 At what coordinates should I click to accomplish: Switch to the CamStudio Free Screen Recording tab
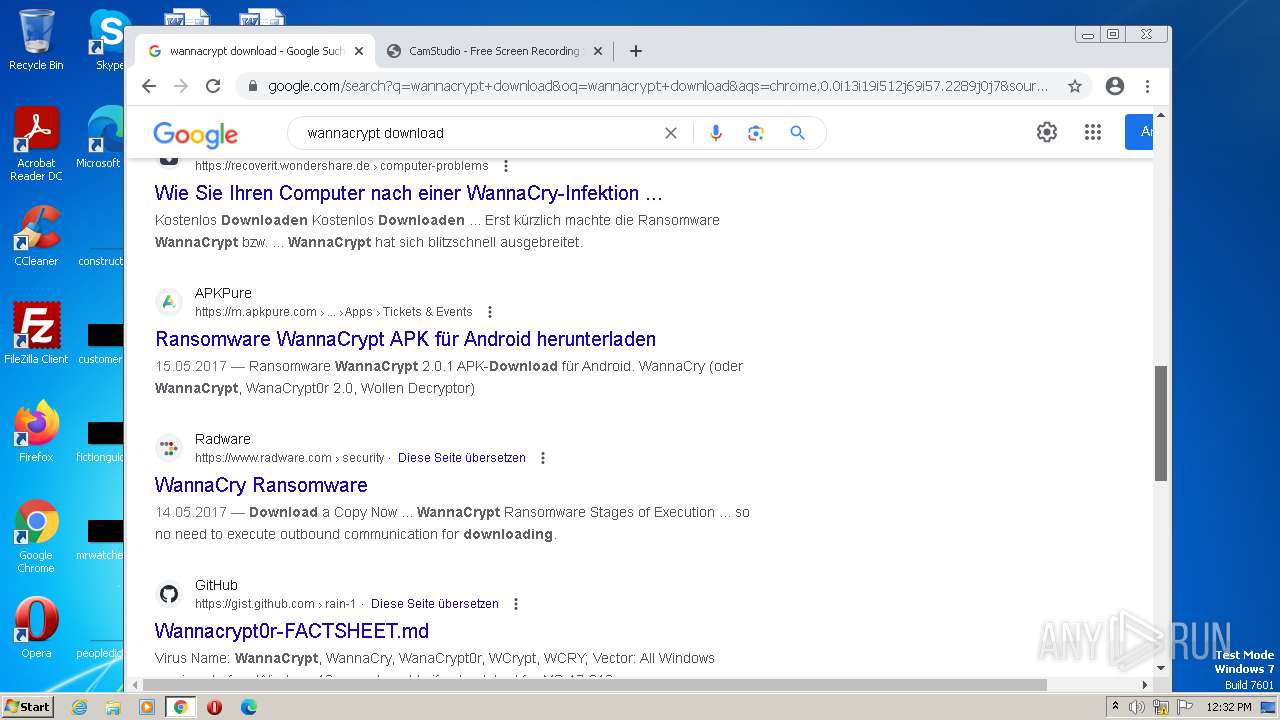[x=494, y=51]
